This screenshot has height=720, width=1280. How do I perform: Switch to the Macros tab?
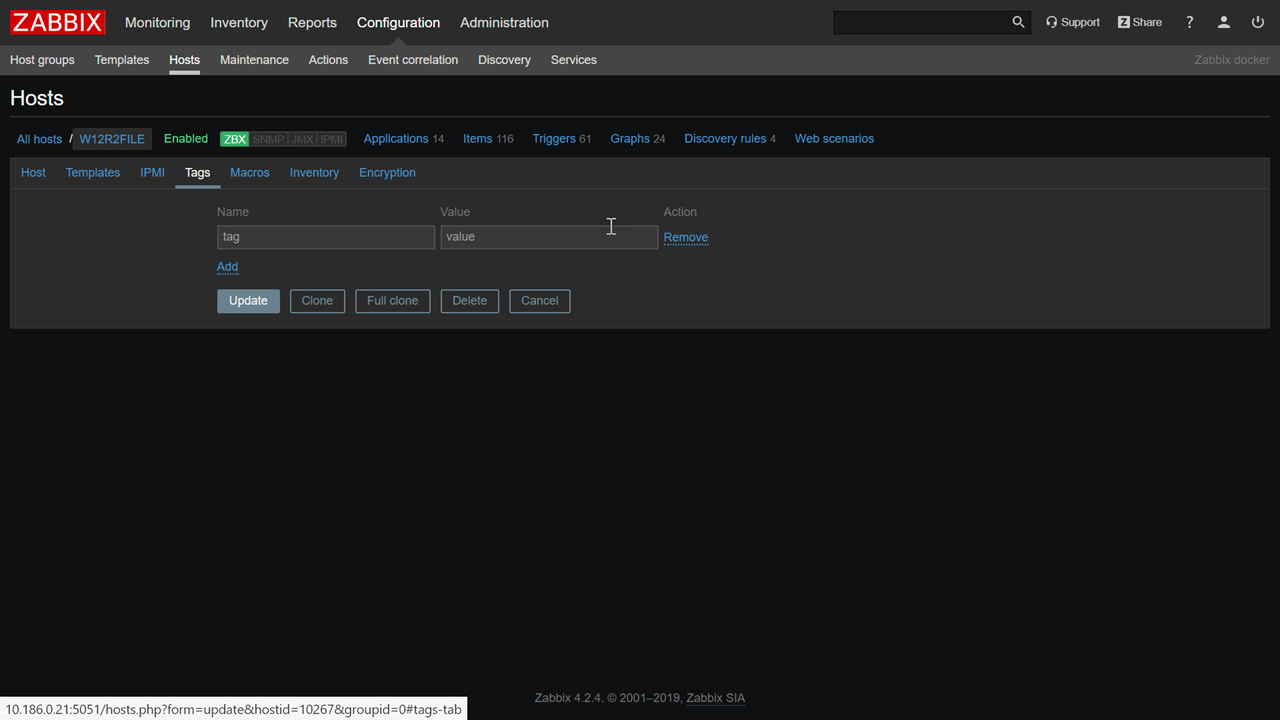click(249, 173)
